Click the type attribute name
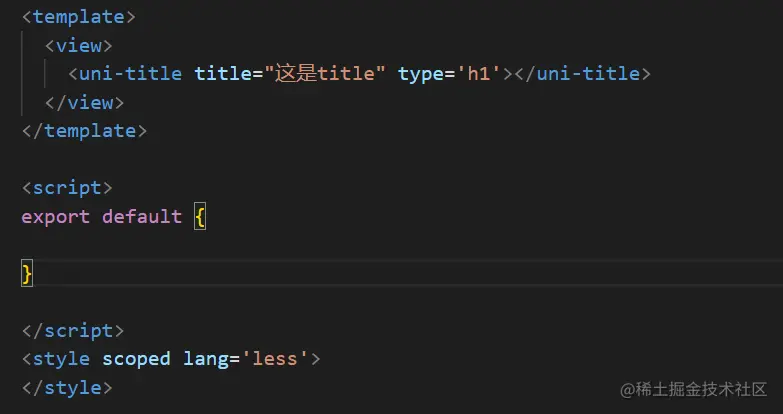783x414 pixels. [420, 75]
